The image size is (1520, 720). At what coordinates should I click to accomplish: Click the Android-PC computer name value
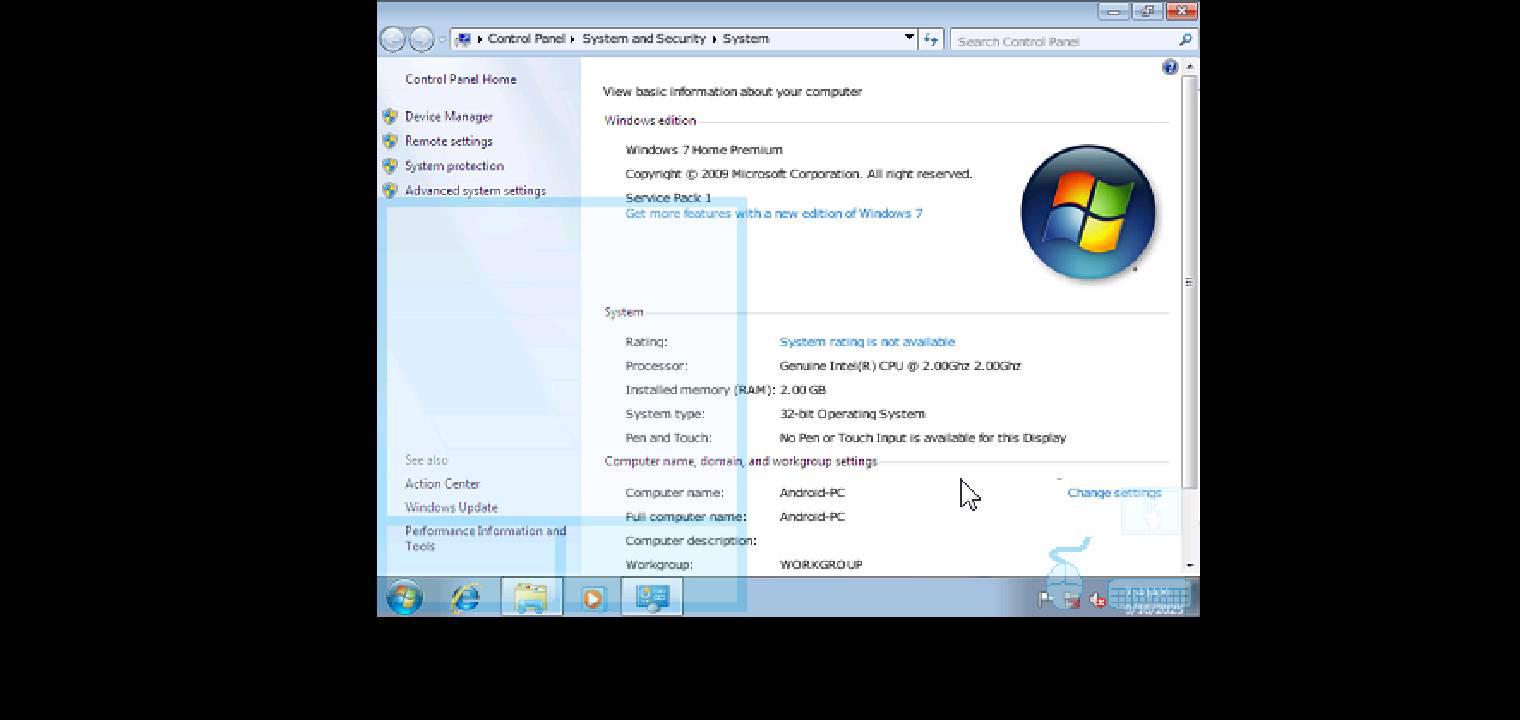812,492
